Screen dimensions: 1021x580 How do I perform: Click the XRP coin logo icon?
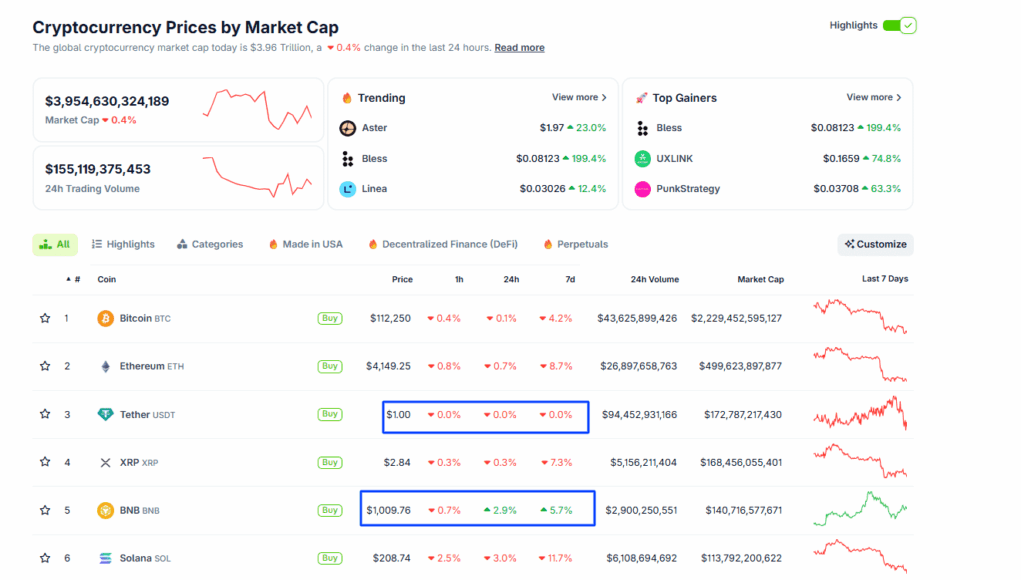point(105,462)
